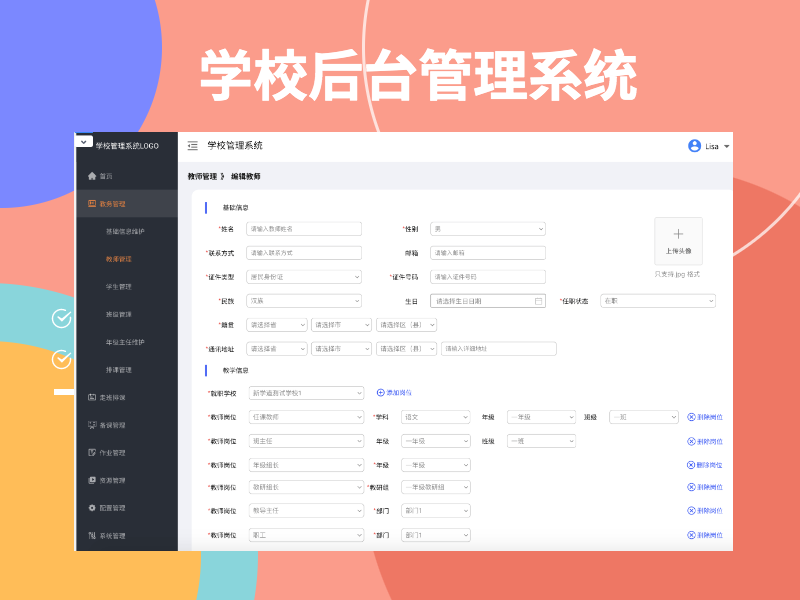Select 学生管理 in sidebar
The height and width of the screenshot is (600, 800).
[118, 287]
